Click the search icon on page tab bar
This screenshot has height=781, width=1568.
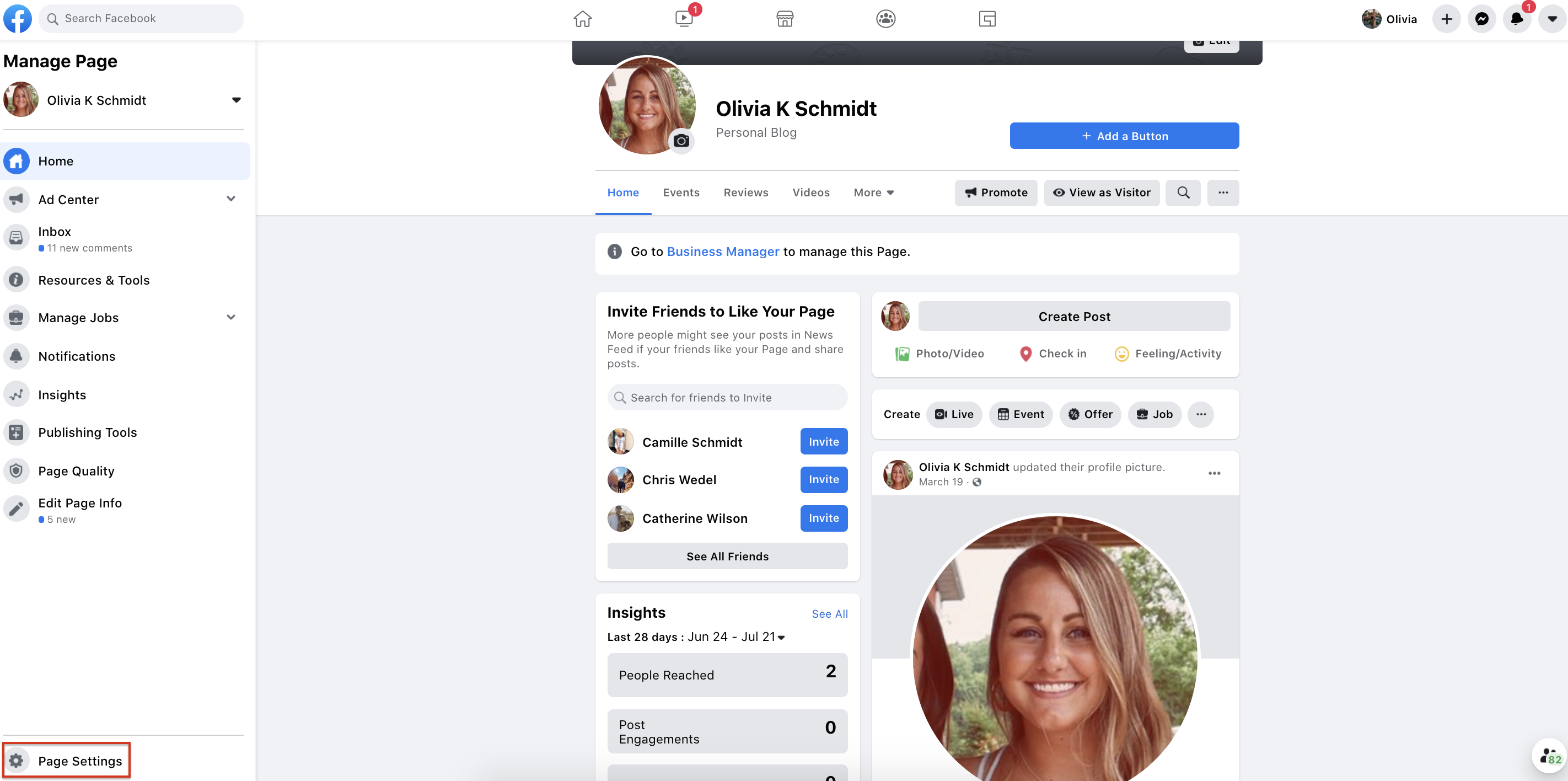[1183, 192]
